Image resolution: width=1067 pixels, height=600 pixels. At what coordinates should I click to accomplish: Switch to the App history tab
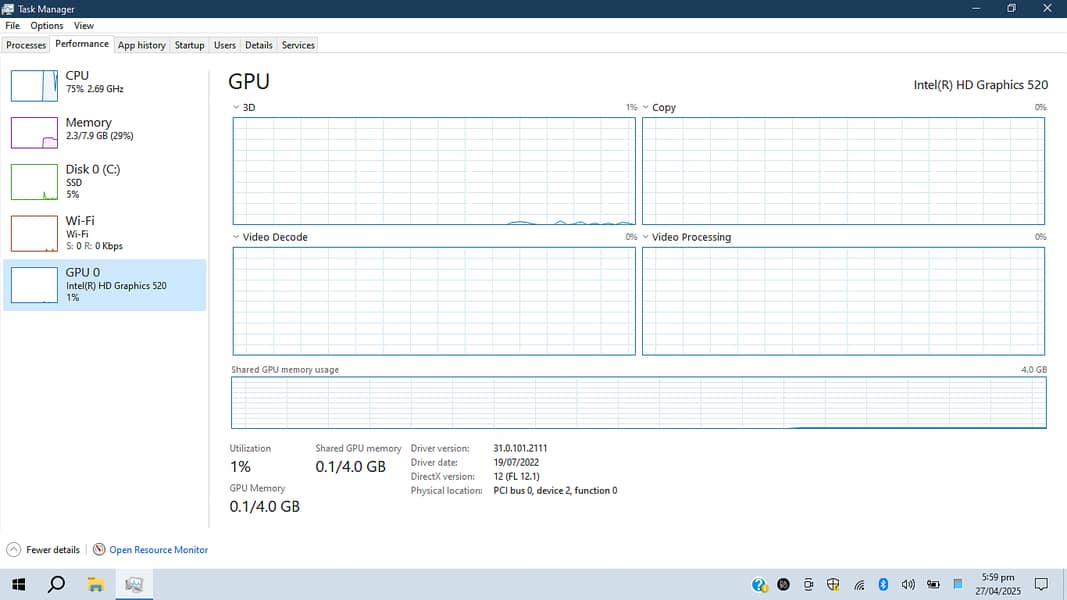142,45
